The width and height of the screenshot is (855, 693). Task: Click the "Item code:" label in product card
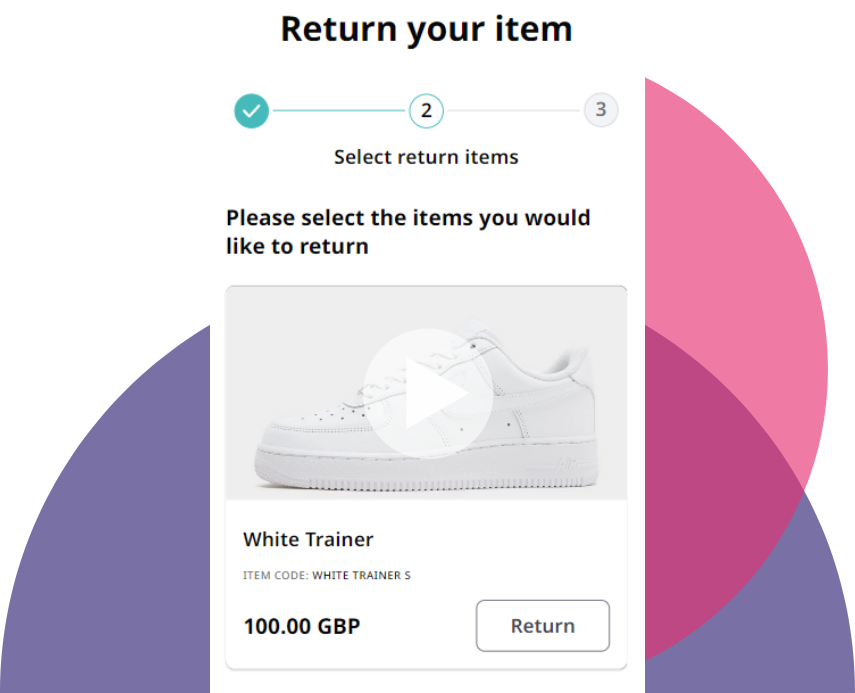(x=275, y=576)
